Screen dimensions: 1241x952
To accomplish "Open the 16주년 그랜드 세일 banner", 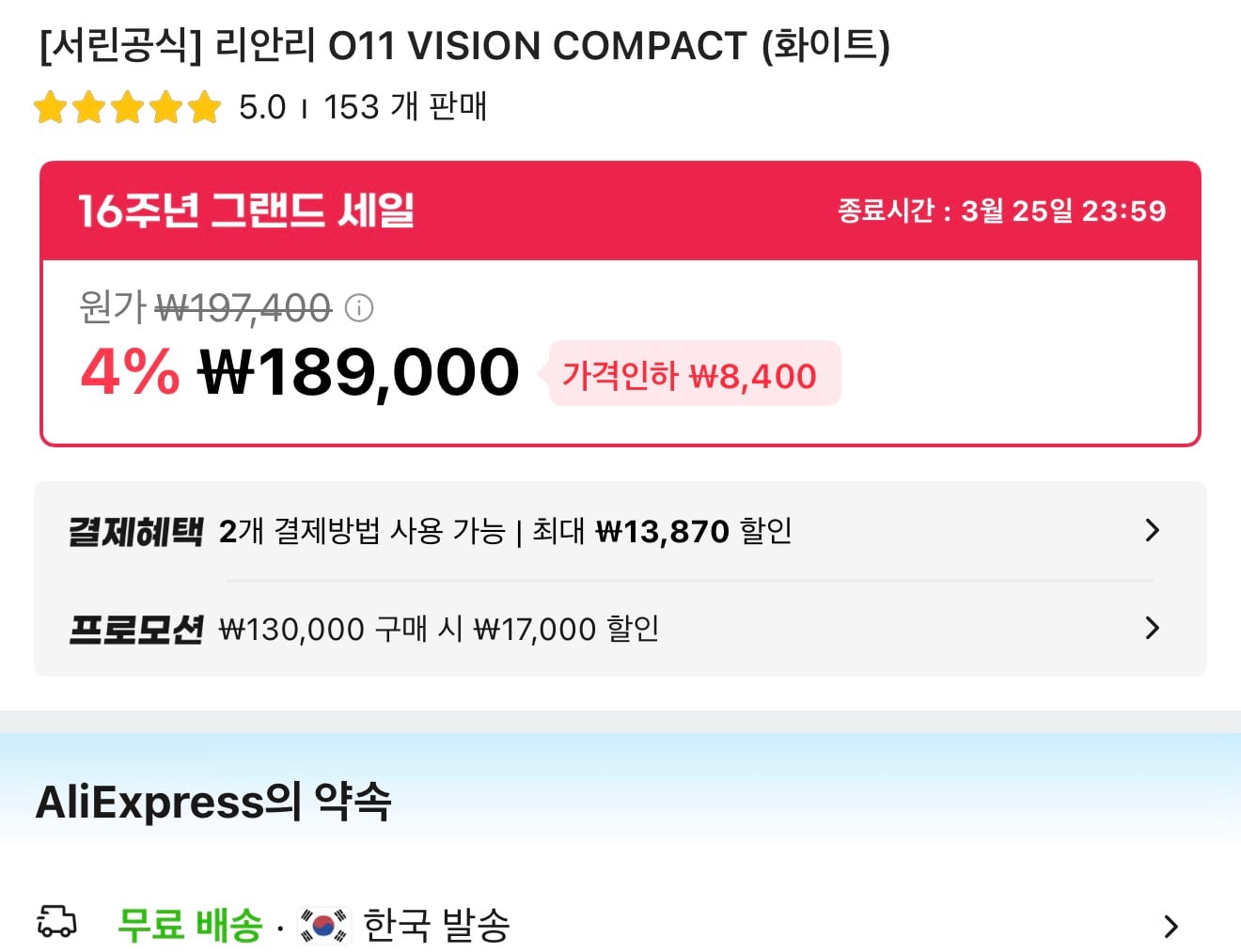I will tap(246, 211).
